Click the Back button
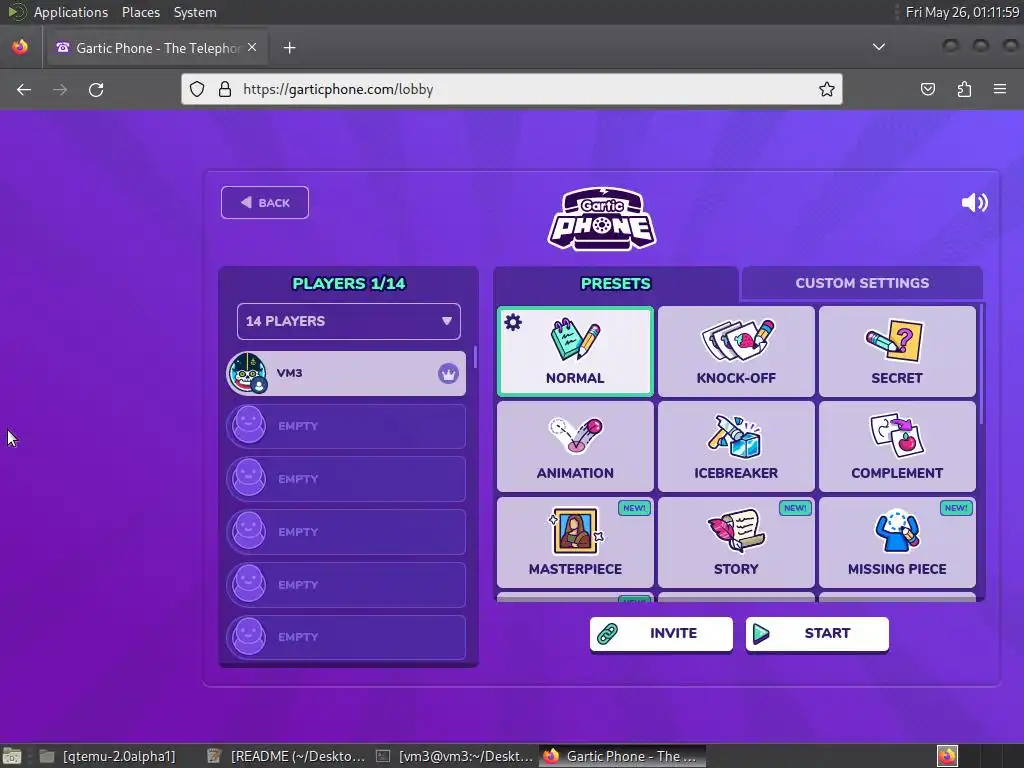This screenshot has width=1024, height=768. (264, 202)
